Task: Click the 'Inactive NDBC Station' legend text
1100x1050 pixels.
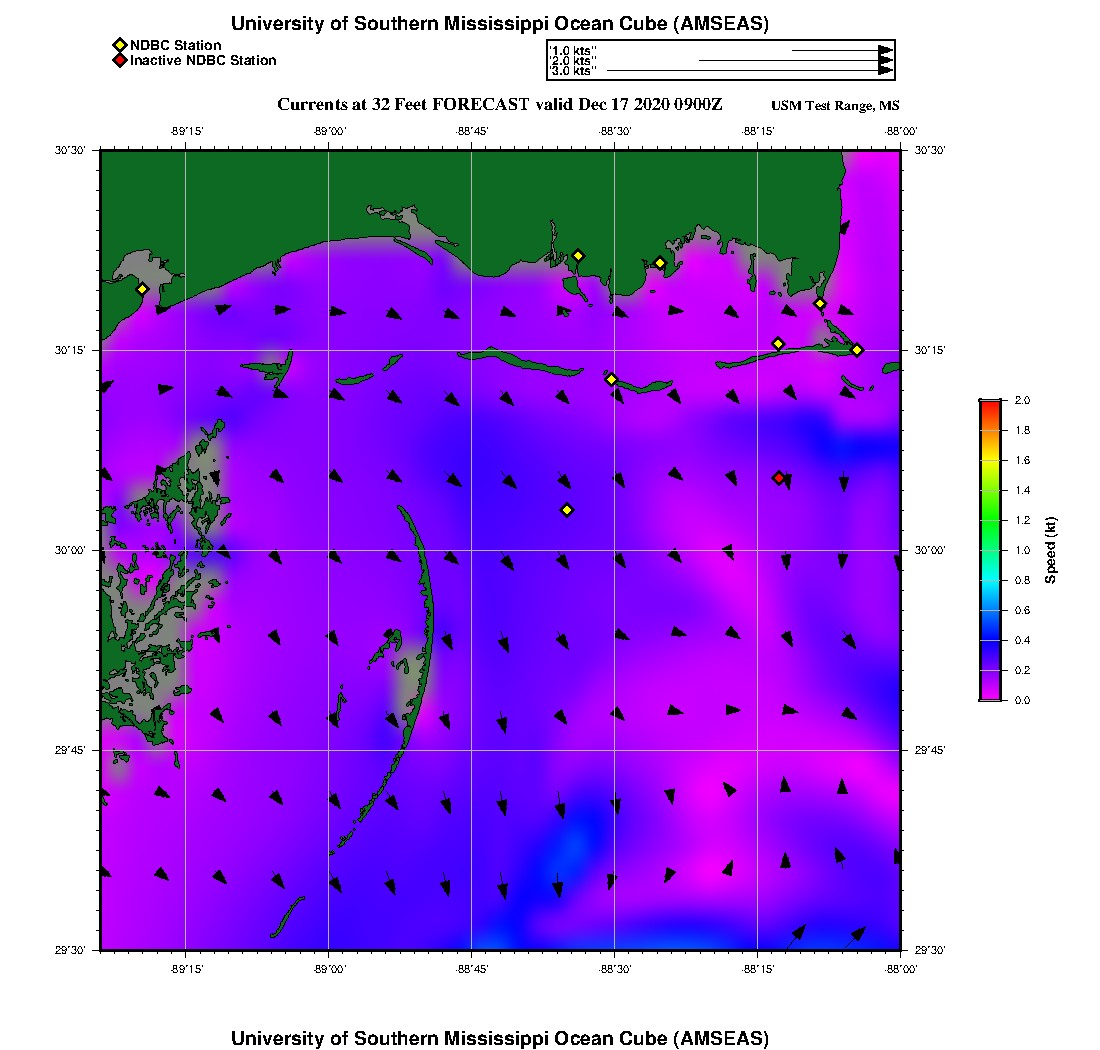Action: 203,61
